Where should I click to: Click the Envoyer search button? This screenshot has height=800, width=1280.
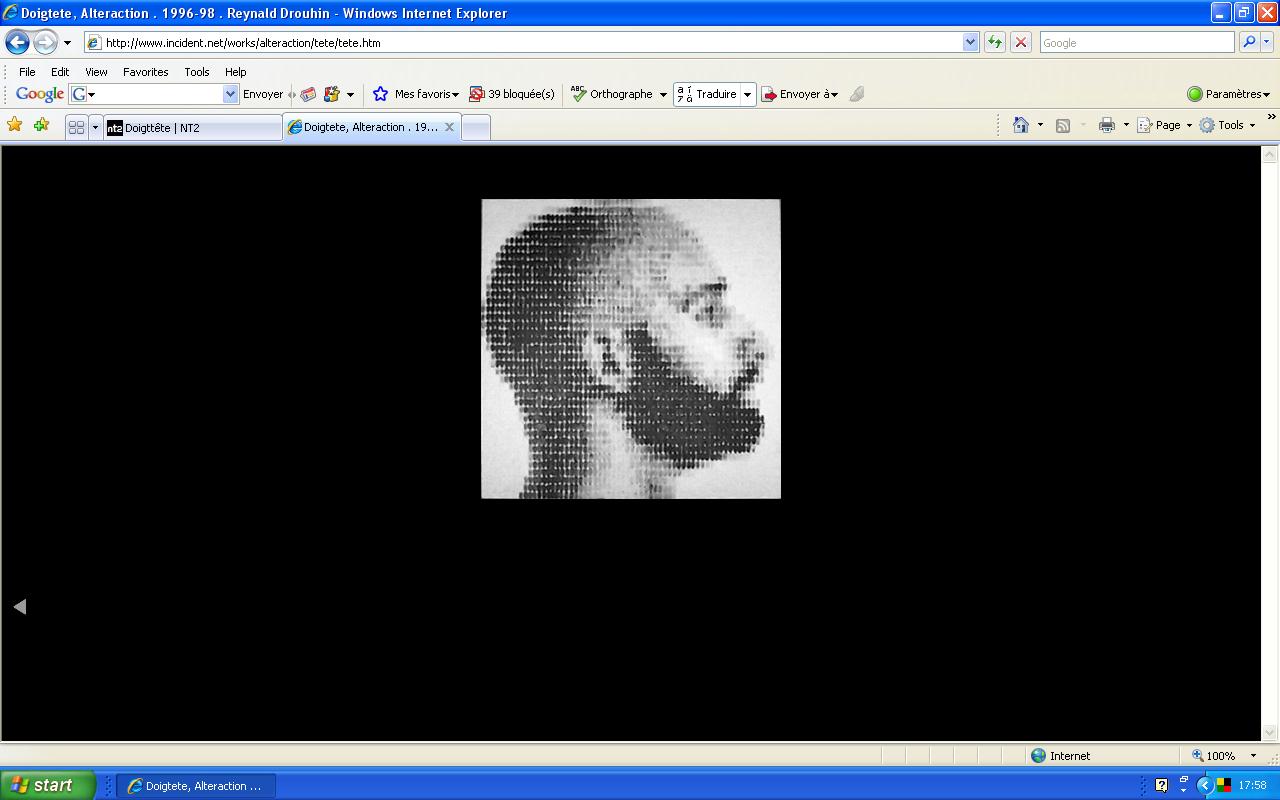tap(263, 94)
